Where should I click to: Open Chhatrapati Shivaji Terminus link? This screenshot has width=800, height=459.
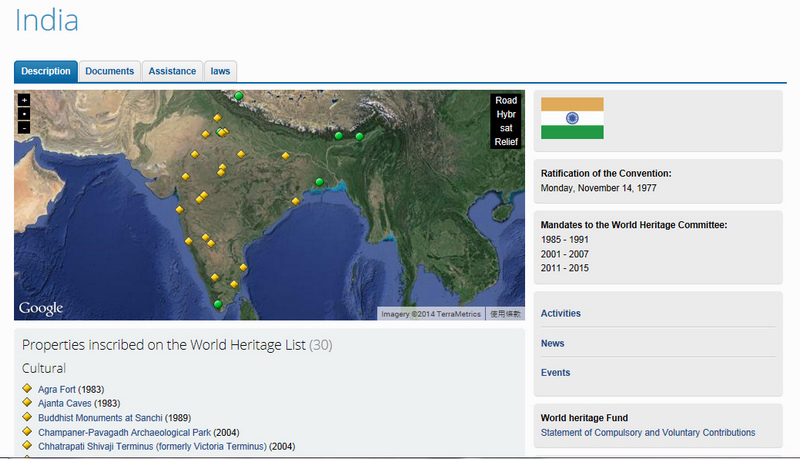(153, 446)
